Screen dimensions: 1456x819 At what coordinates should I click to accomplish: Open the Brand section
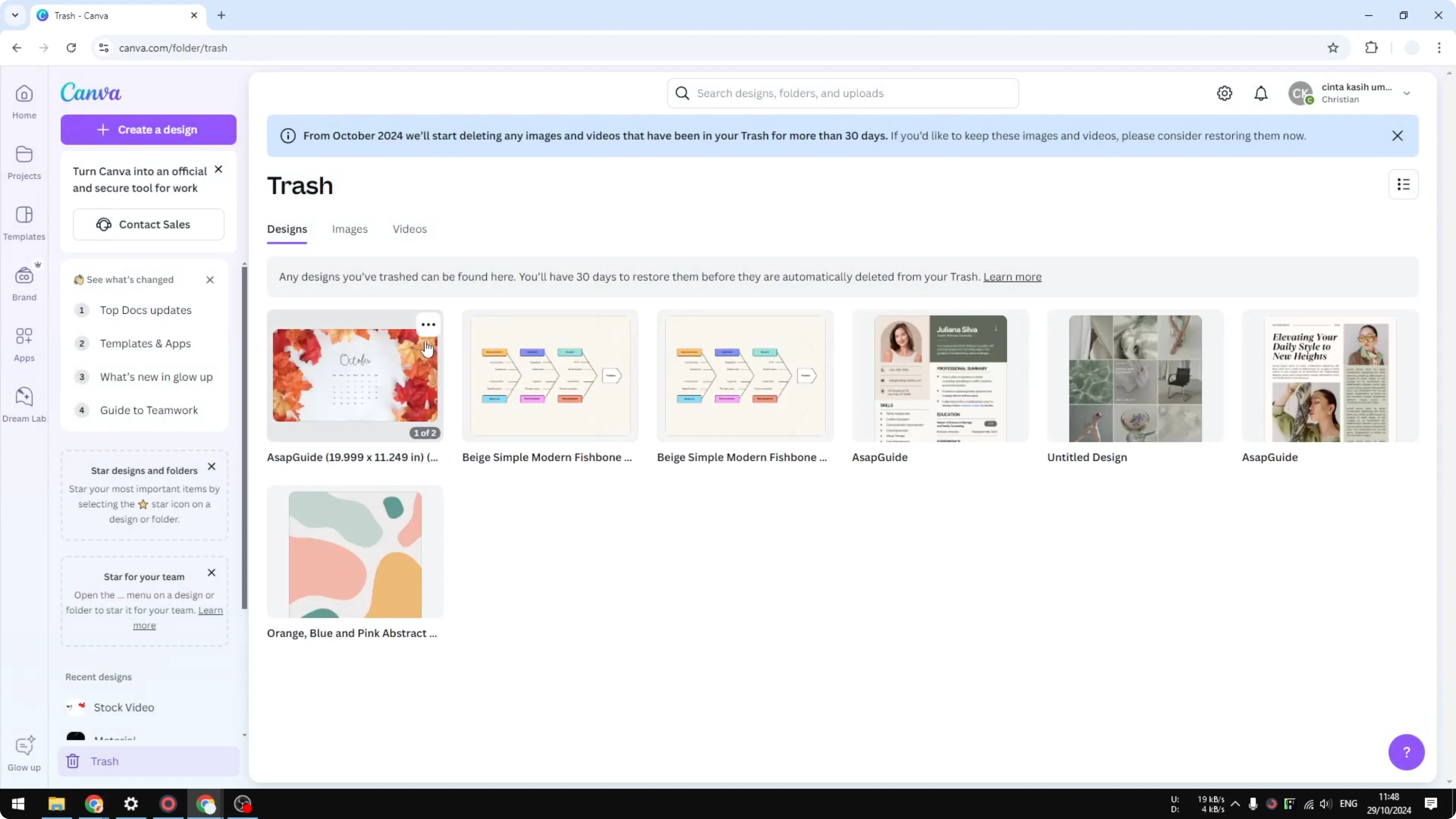[x=24, y=282]
